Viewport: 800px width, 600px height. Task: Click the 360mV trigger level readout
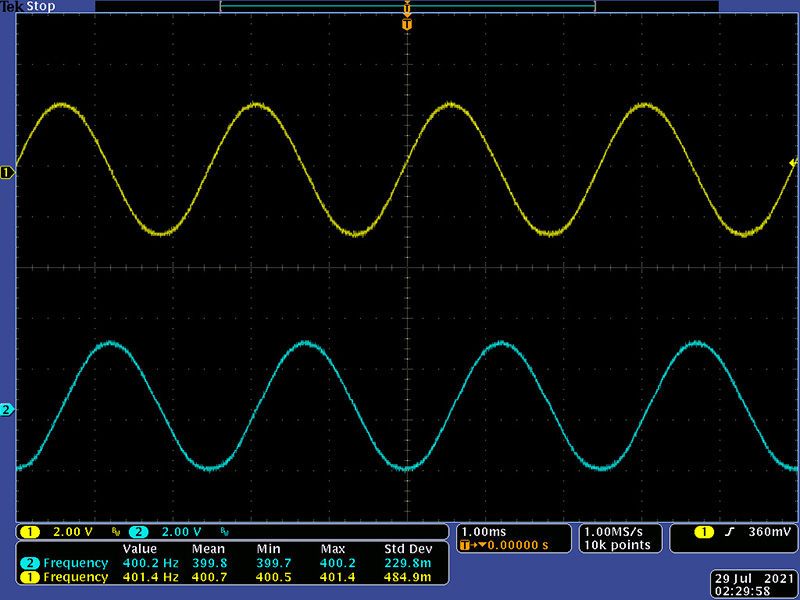[769, 532]
